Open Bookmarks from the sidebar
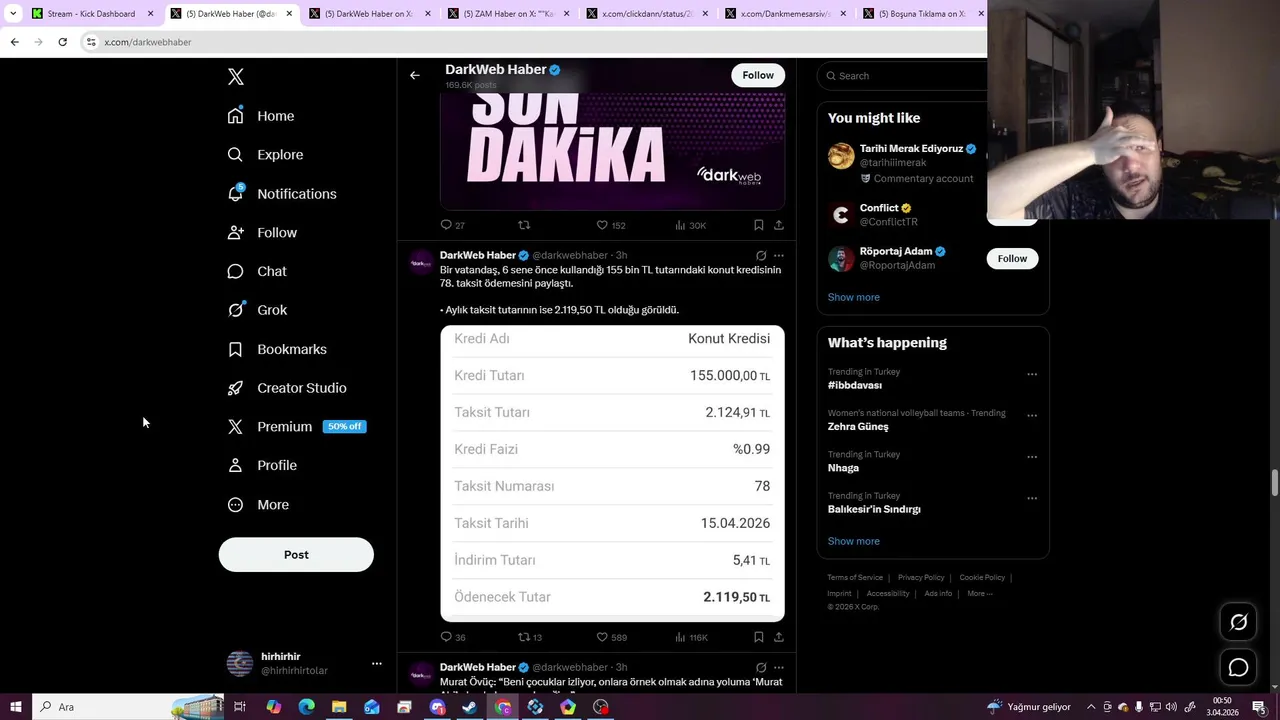The height and width of the screenshot is (720, 1280). (x=277, y=349)
